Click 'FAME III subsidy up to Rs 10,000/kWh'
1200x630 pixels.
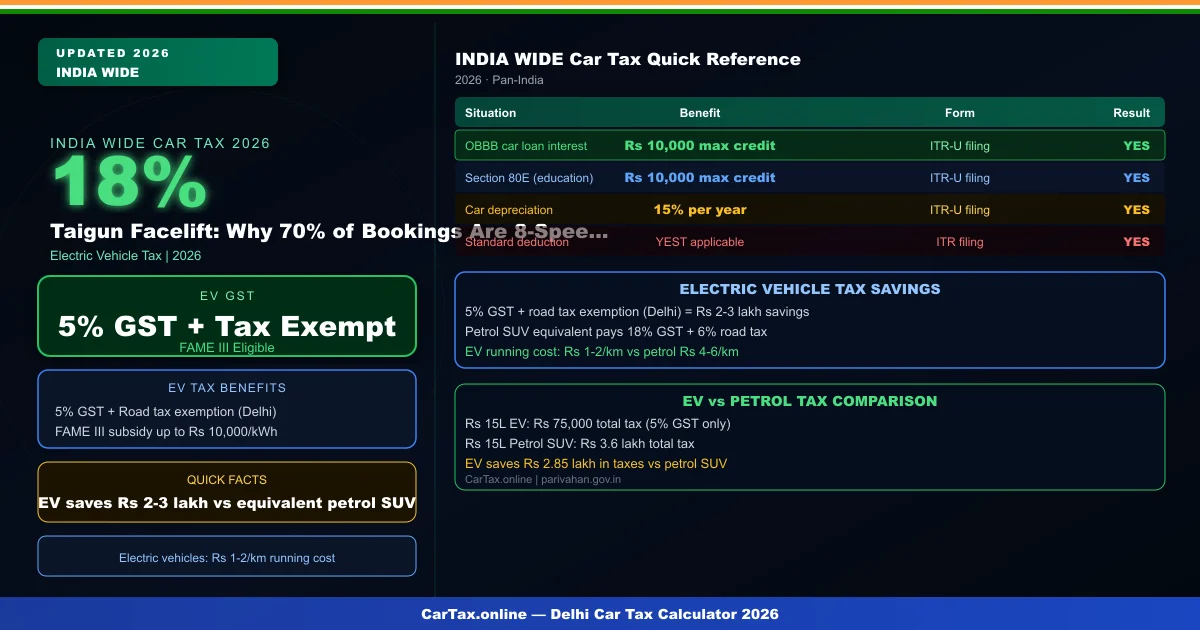pos(166,432)
